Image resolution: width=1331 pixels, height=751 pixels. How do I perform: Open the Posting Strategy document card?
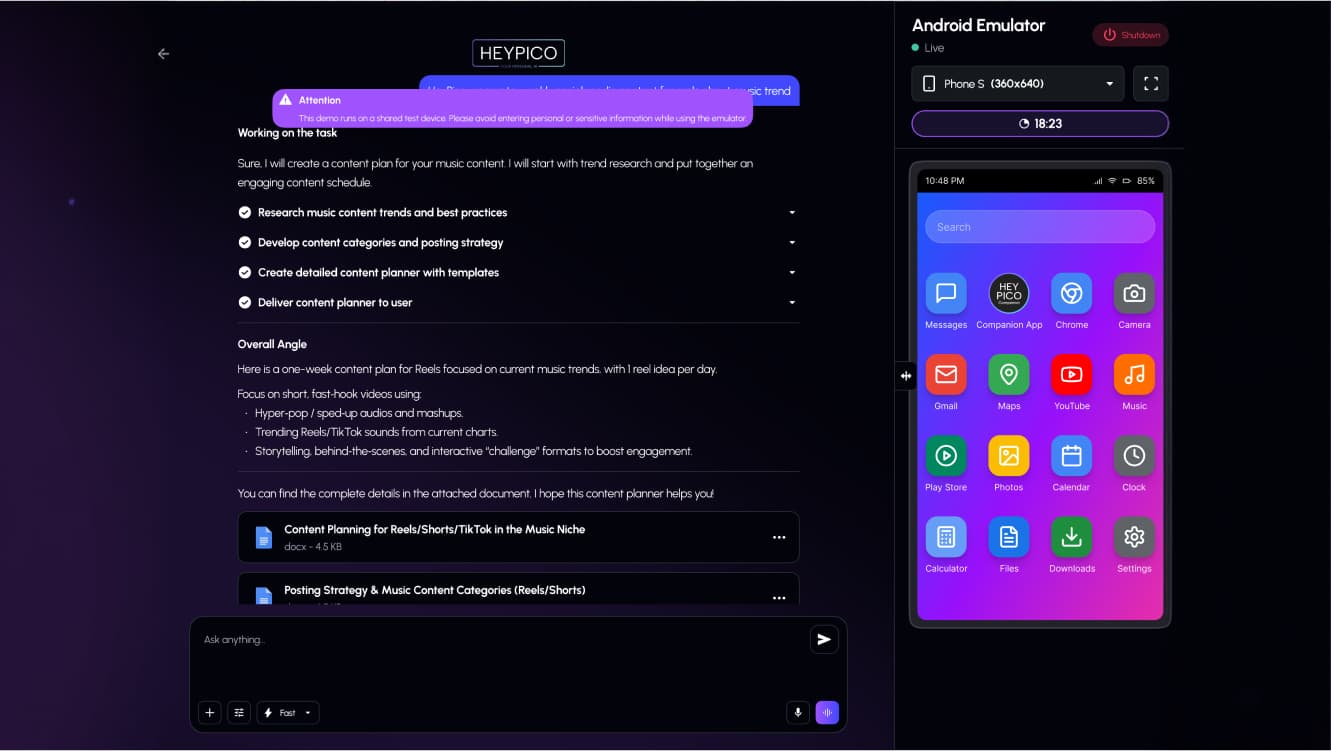518,589
